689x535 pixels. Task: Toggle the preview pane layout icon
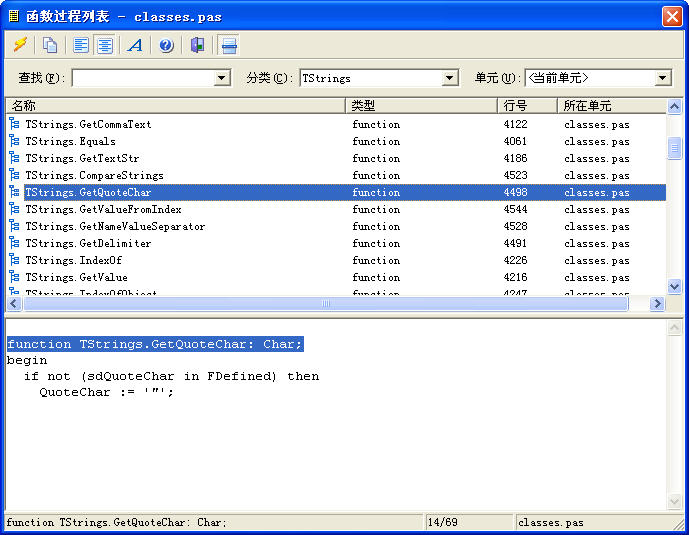click(x=229, y=45)
